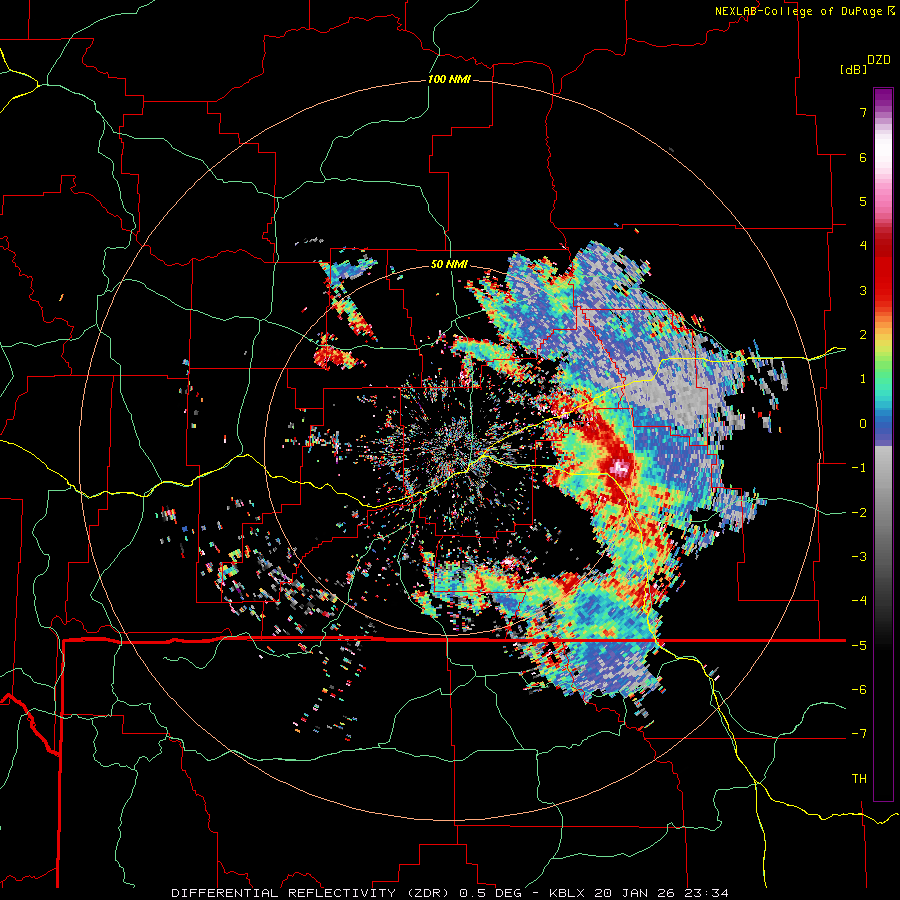Click the 100 NMI range ring label
Viewport: 900px width, 900px height.
pos(449,79)
